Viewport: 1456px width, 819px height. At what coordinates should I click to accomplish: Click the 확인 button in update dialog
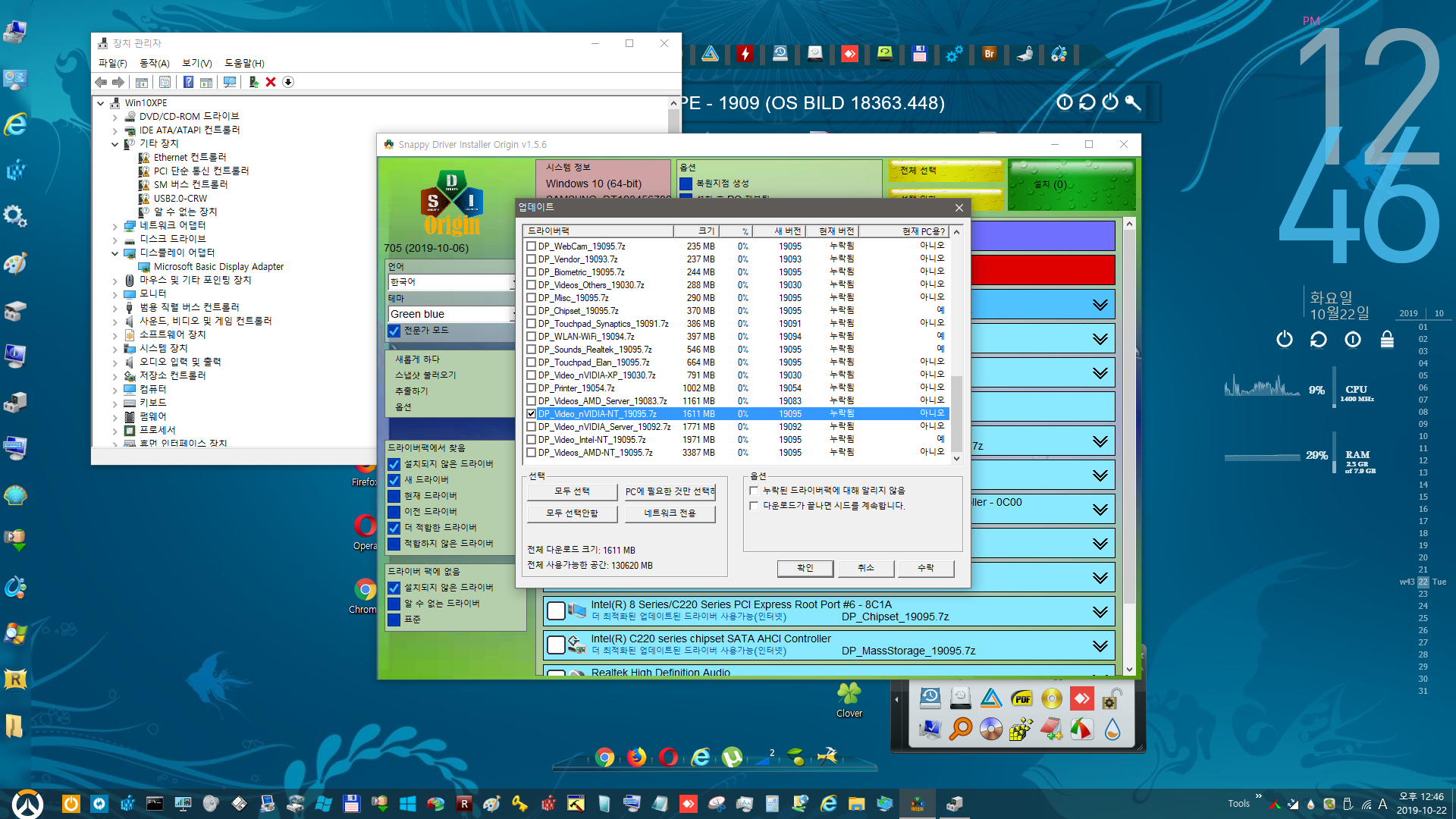click(805, 568)
